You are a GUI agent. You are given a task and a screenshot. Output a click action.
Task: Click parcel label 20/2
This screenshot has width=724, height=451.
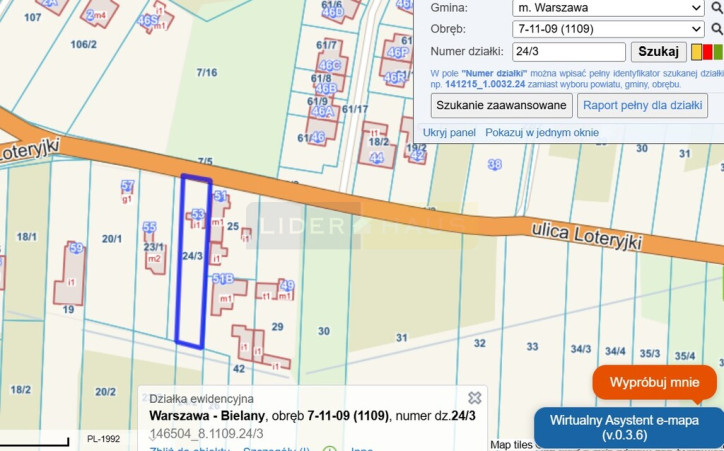(x=105, y=392)
